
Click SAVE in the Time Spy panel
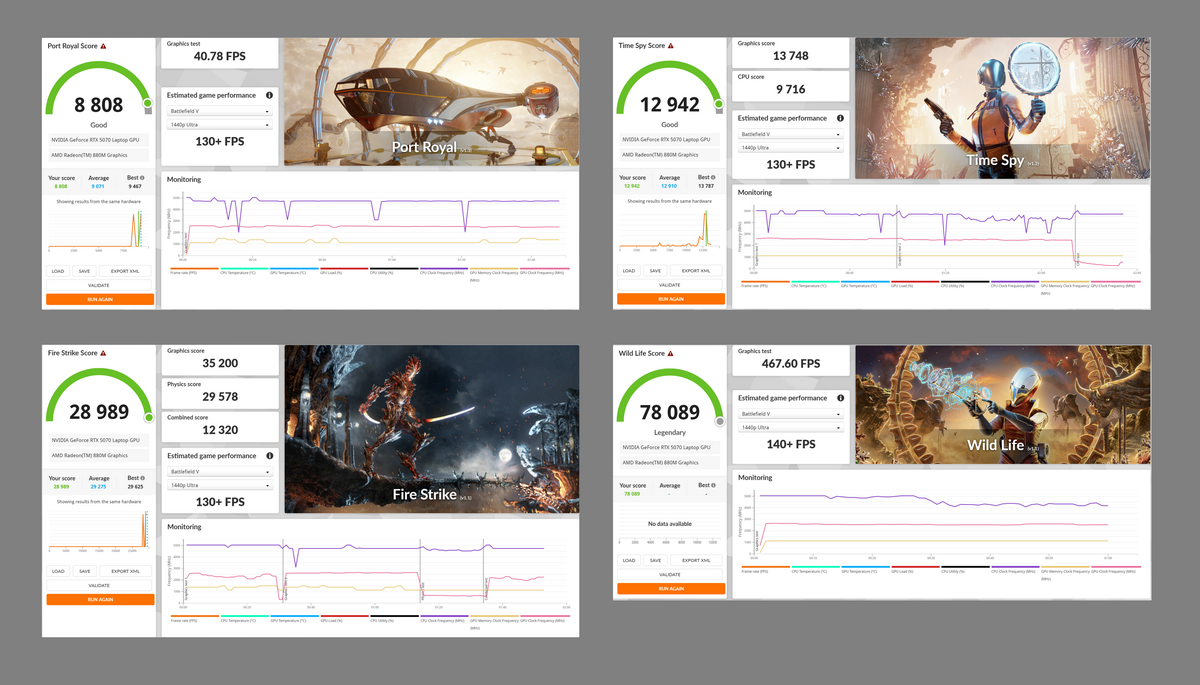(655, 271)
